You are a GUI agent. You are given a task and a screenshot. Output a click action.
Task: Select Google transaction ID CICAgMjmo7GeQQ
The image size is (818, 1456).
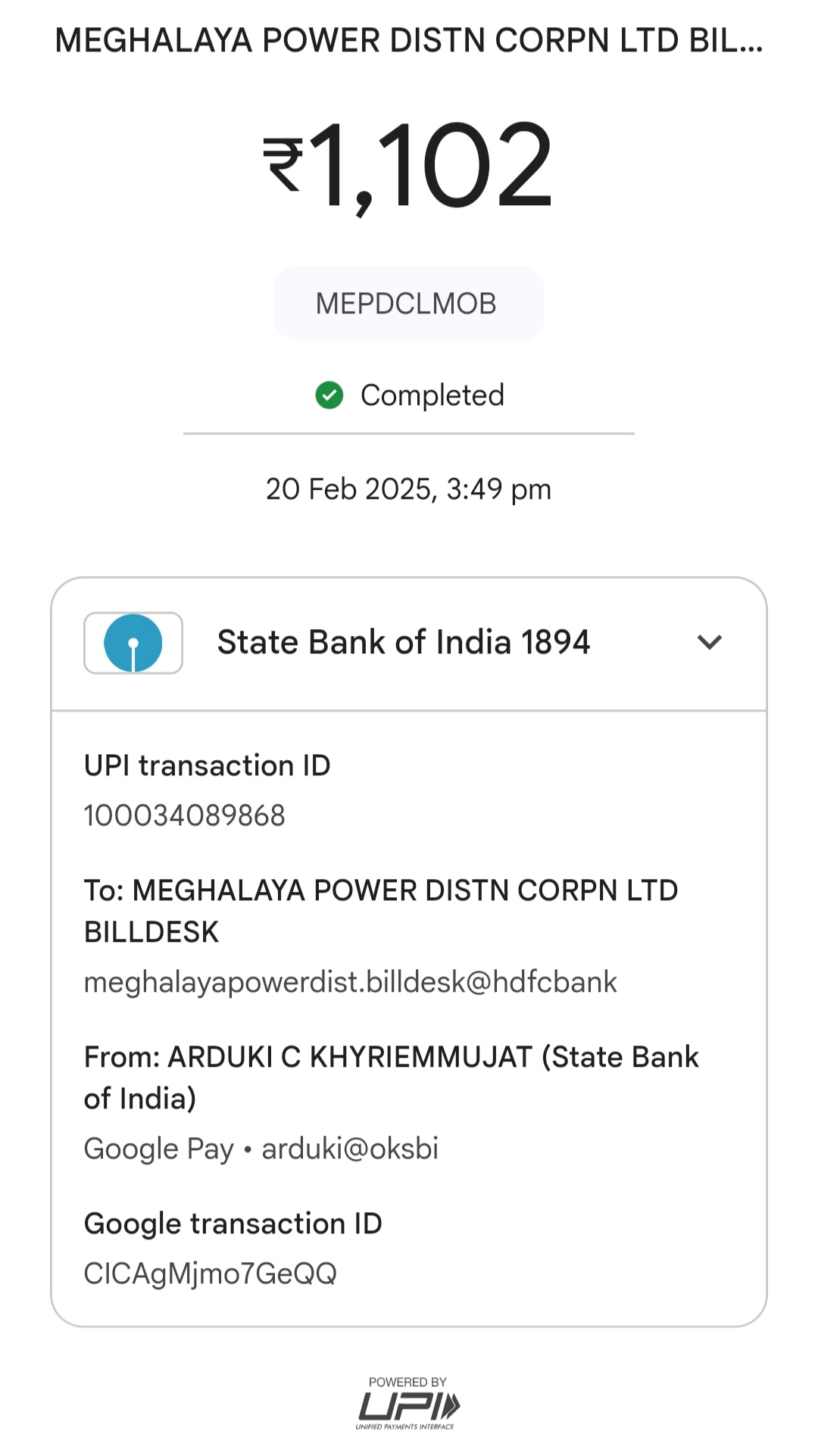click(x=210, y=1274)
